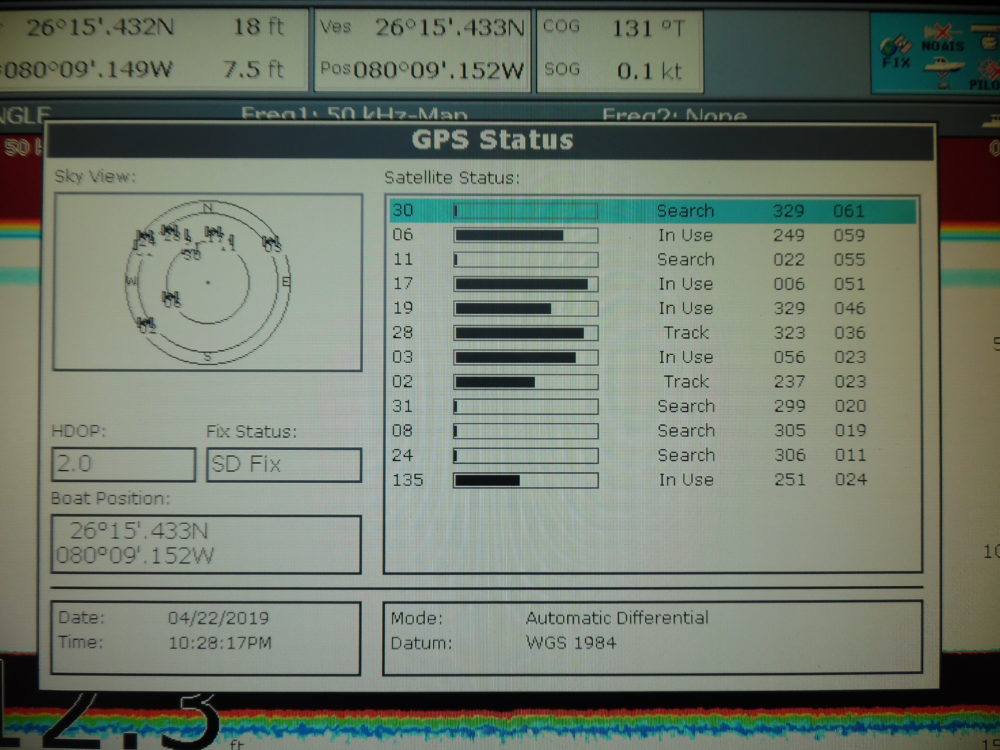Image resolution: width=1000 pixels, height=750 pixels.
Task: Tap the NO AIS status icon
Action: coord(943,40)
